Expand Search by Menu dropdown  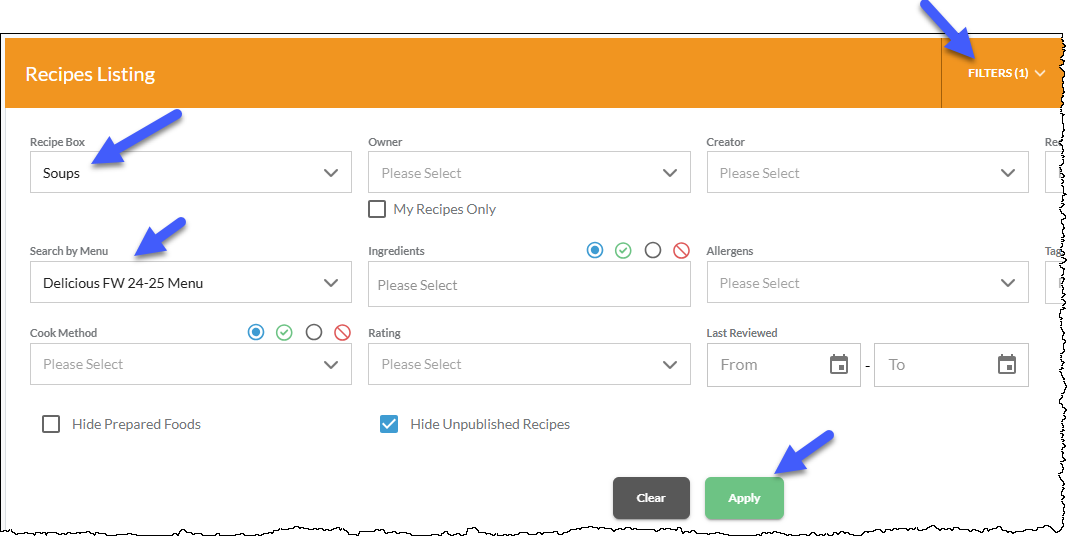click(x=191, y=282)
